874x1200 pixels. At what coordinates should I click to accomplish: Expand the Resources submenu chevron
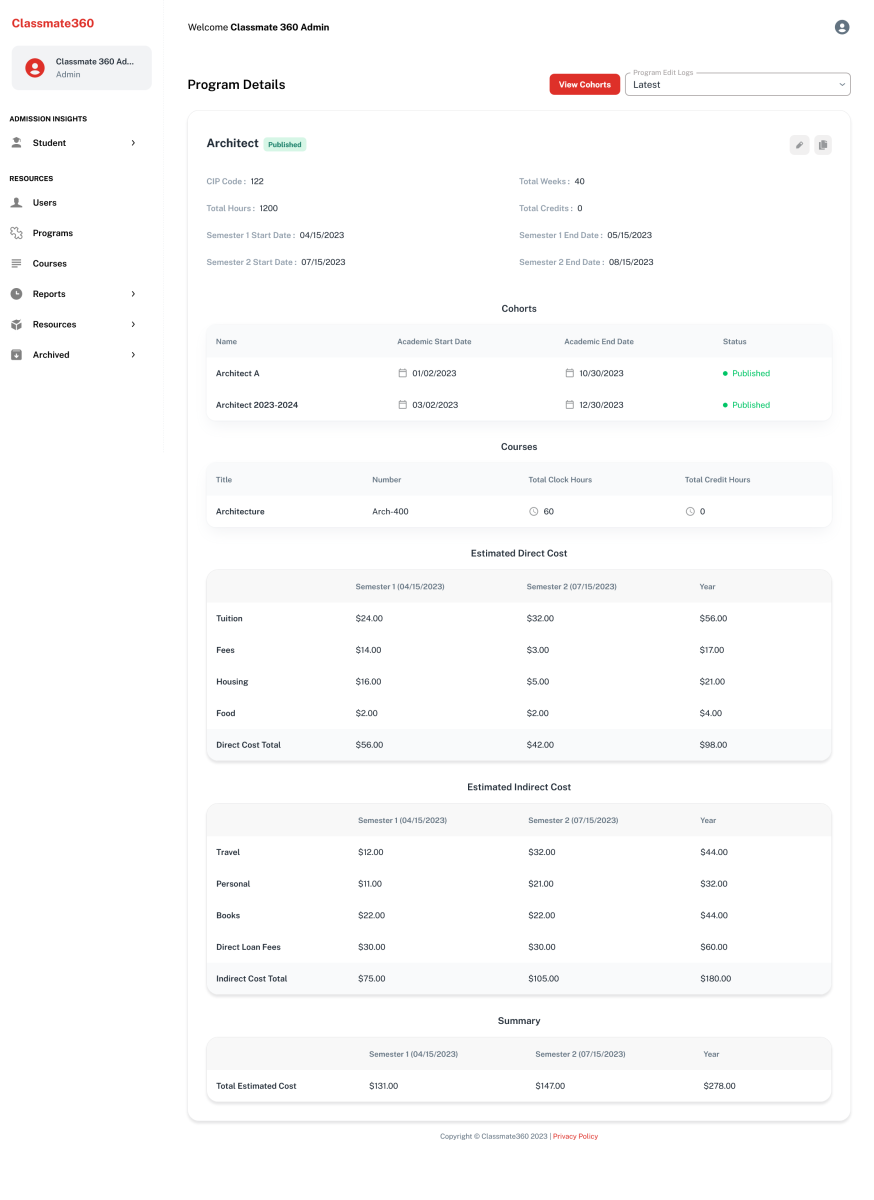(x=133, y=325)
